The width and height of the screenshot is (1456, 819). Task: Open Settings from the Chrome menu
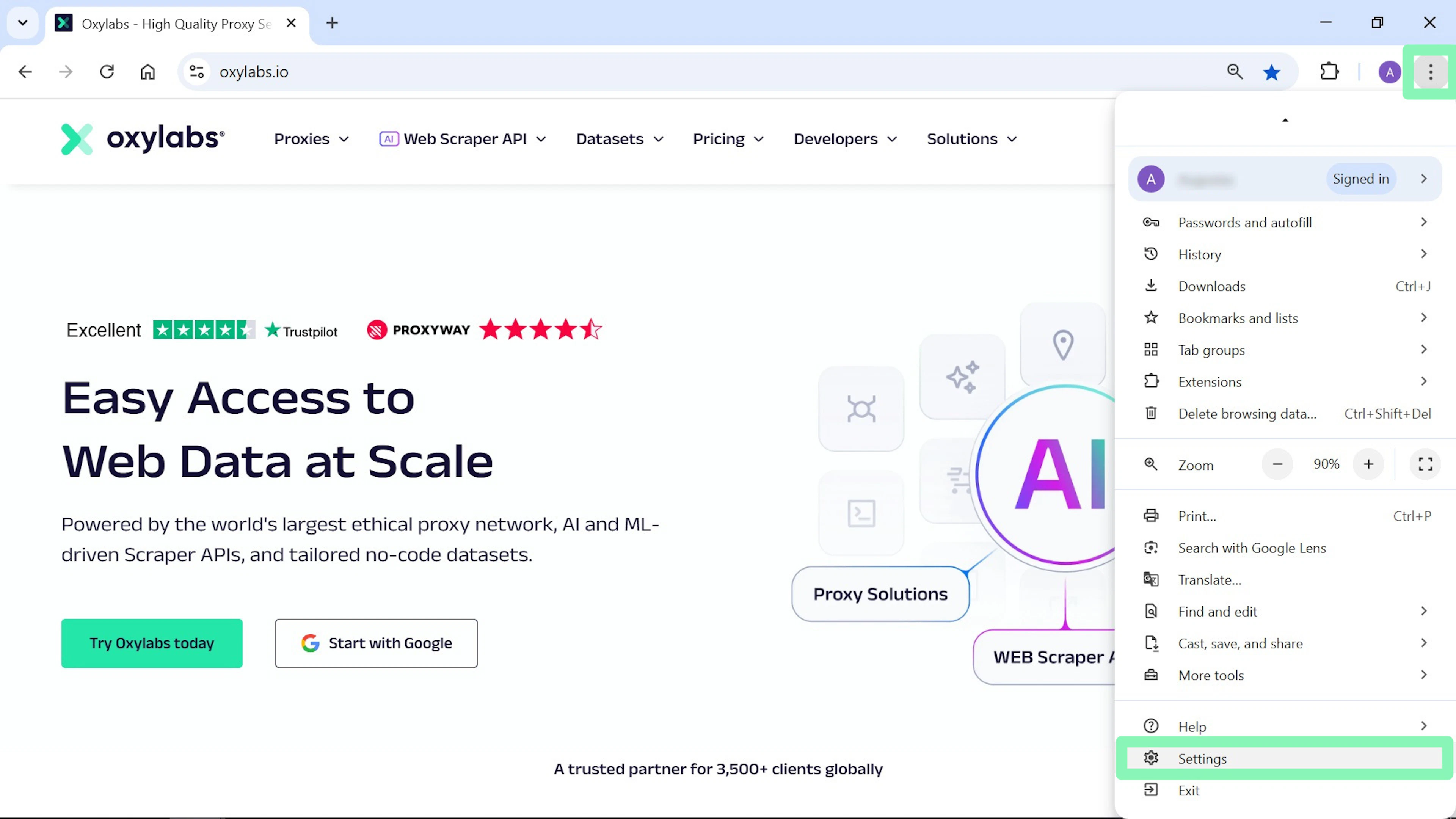[x=1285, y=758]
